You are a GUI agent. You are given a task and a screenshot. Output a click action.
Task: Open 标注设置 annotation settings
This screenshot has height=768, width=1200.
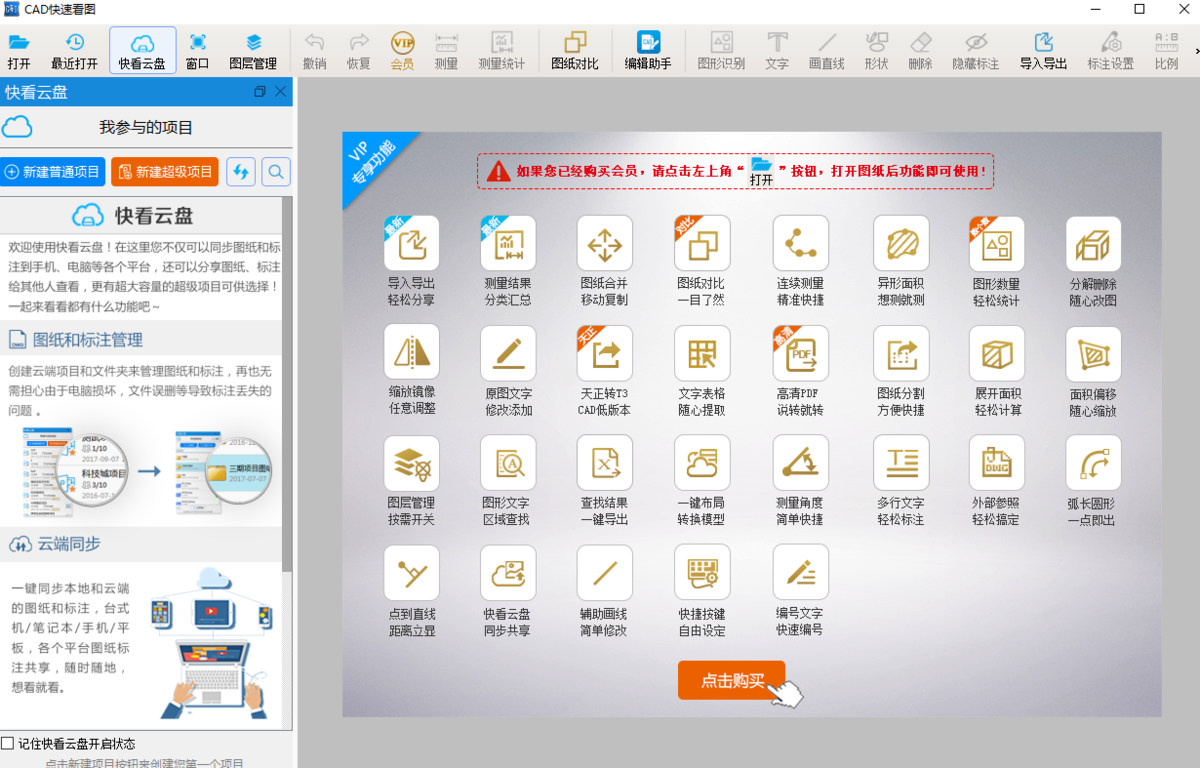(1111, 51)
